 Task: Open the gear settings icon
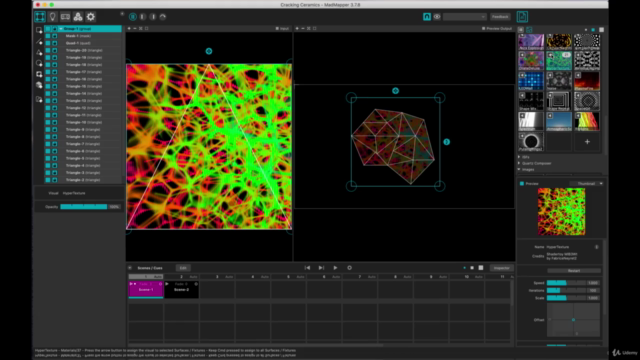pyautogui.click(x=91, y=17)
